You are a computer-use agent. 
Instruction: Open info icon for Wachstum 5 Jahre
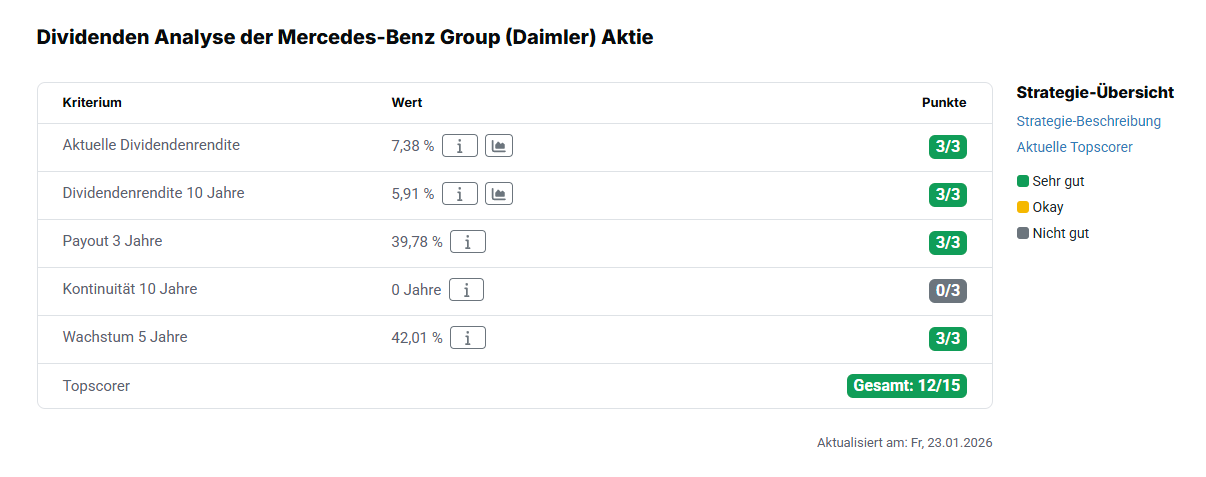[467, 338]
